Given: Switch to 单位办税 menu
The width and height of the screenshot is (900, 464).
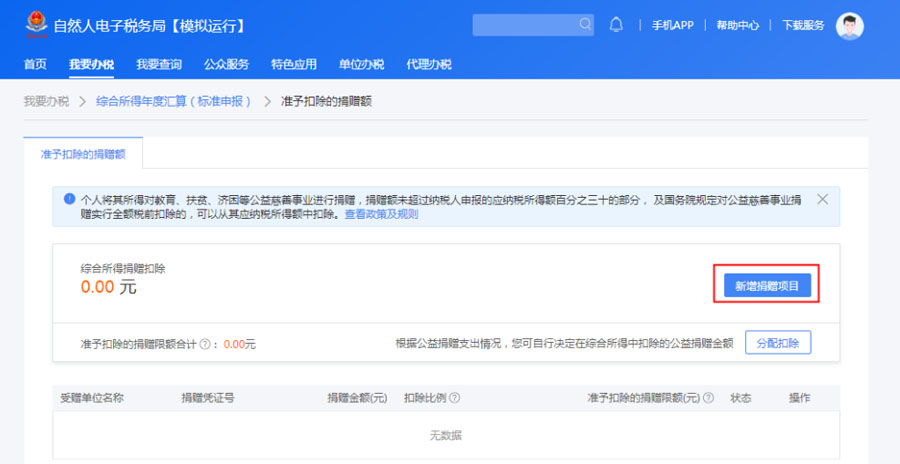Looking at the screenshot, I should (361, 65).
